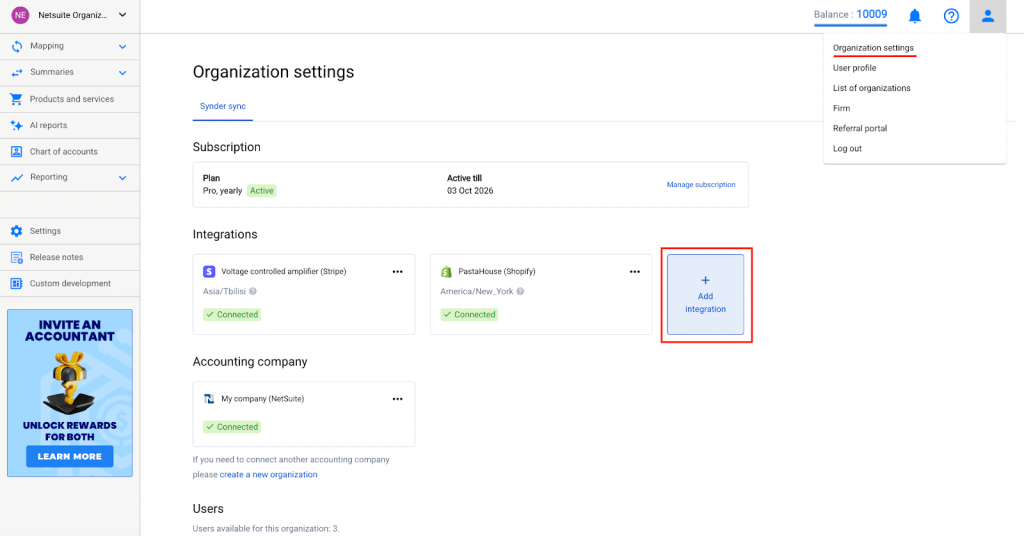Select the Synder sync tab
1024x536 pixels.
[222, 106]
